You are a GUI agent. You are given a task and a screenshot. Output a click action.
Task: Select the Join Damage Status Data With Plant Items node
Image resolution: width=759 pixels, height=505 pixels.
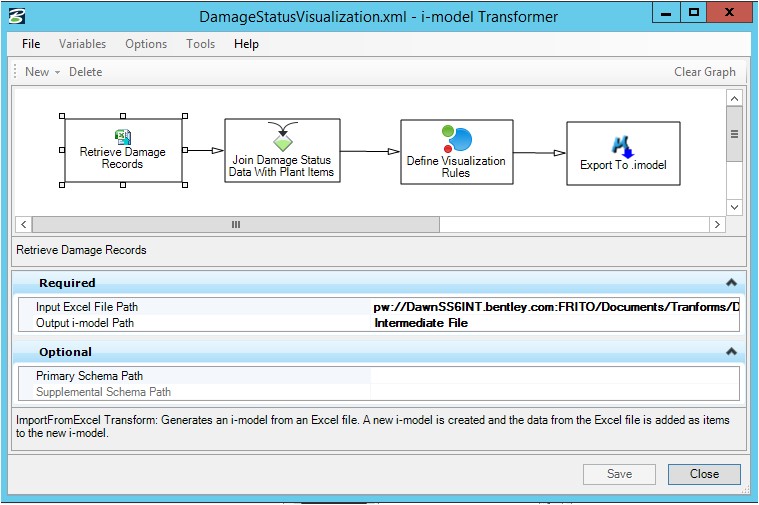[282, 151]
